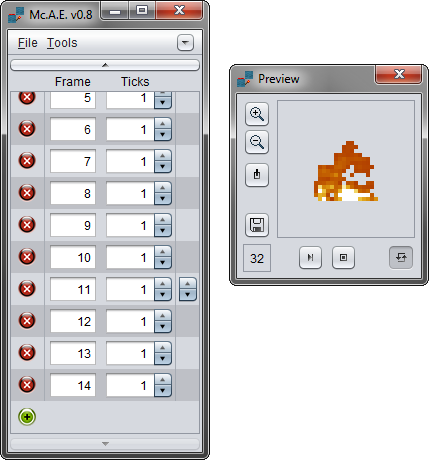Zoom out in the Preview window
429x460 pixels.
tap(257, 142)
